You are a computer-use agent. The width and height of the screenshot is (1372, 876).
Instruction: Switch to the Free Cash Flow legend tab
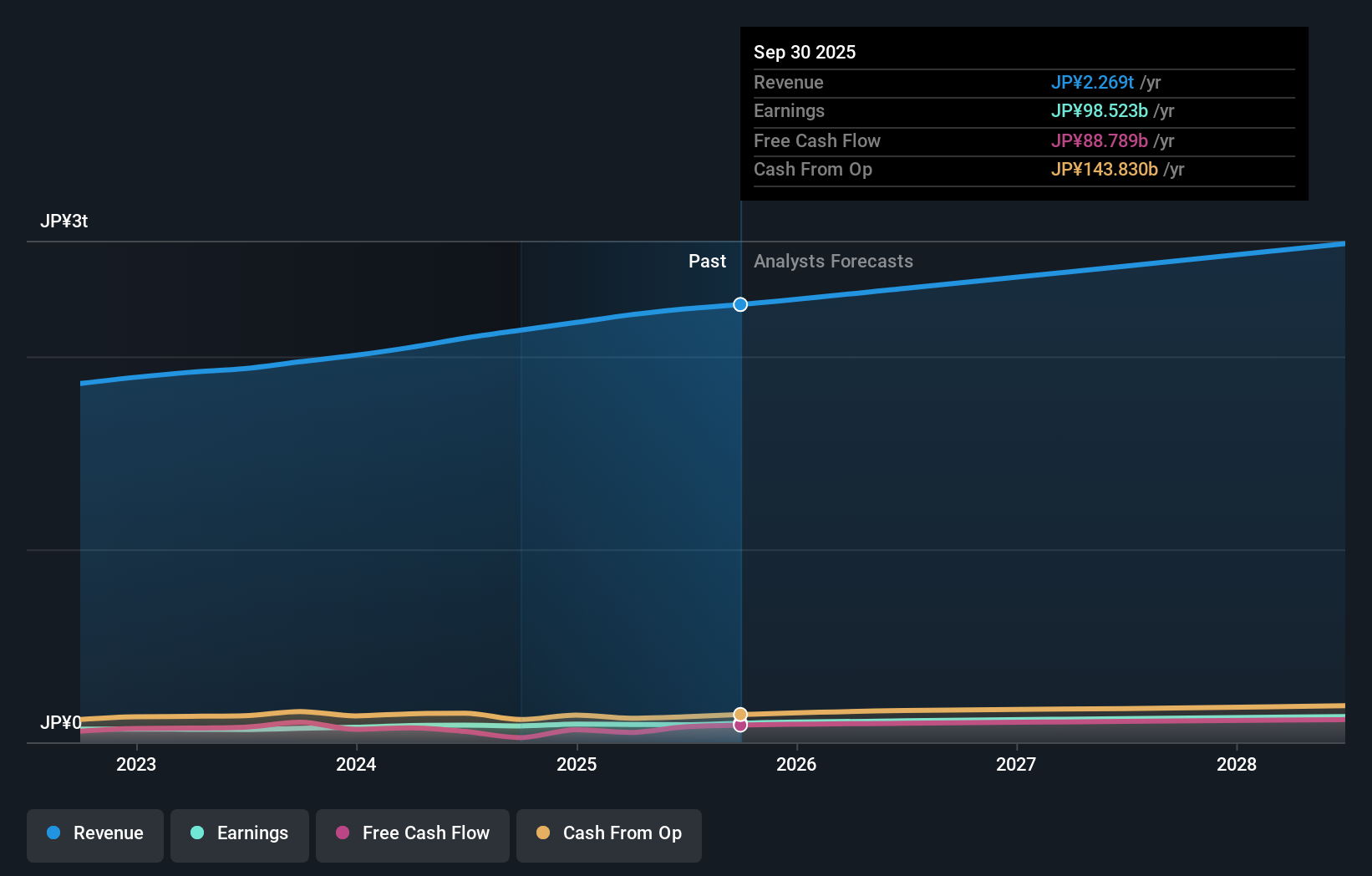(412, 835)
